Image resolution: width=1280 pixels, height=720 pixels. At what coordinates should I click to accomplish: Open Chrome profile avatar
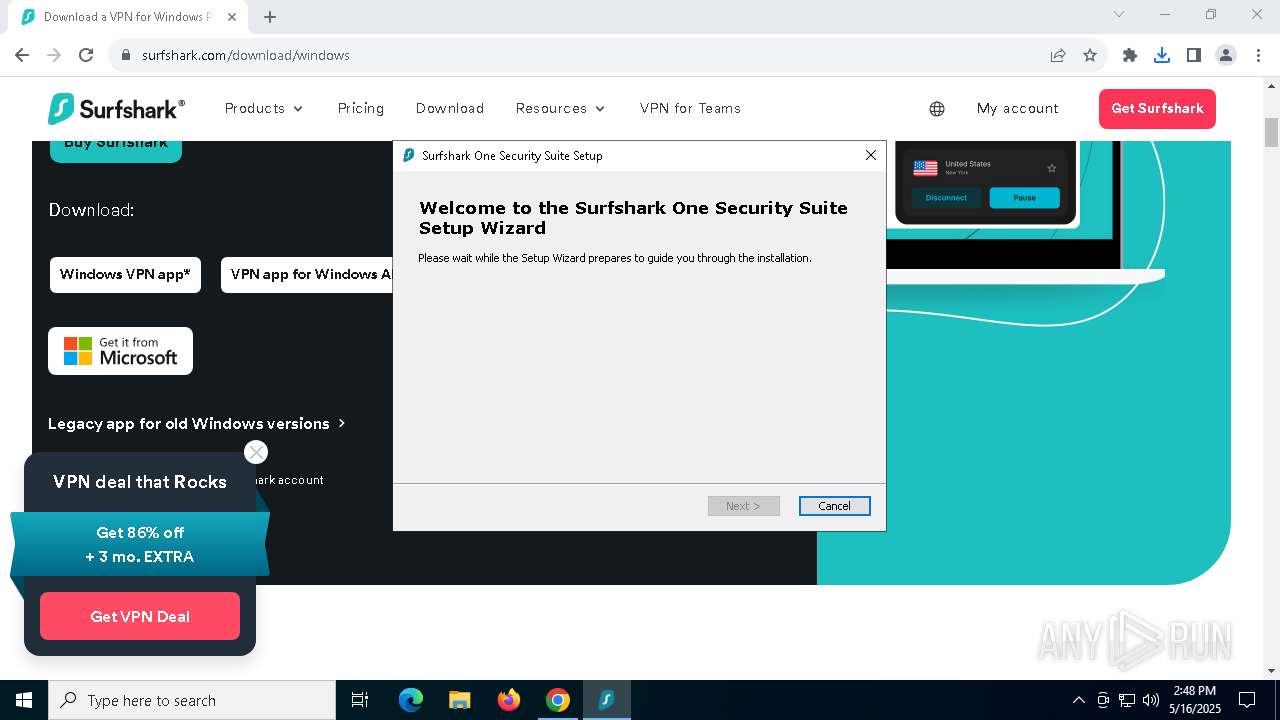click(x=1226, y=55)
